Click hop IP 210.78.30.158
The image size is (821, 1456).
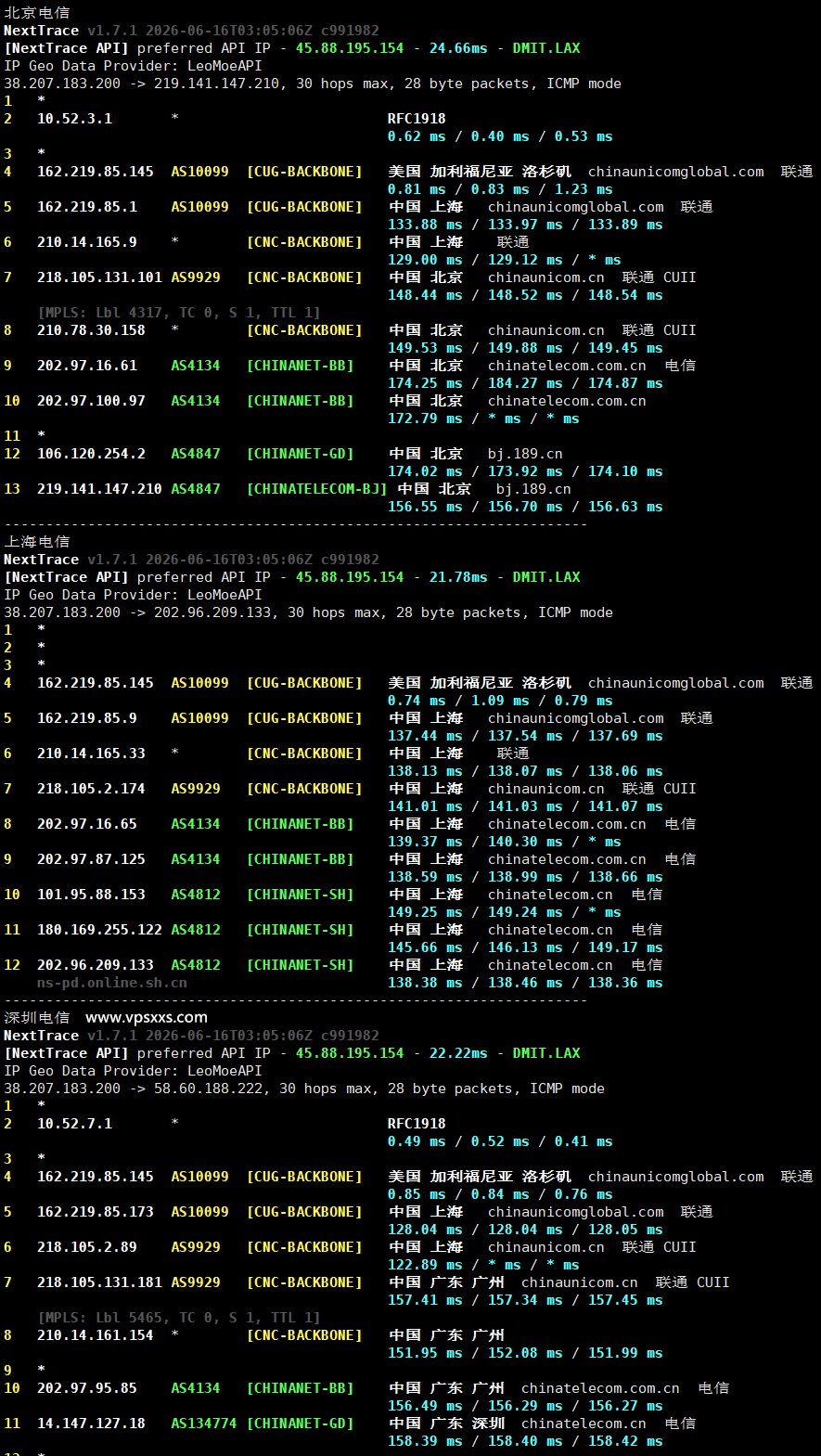91,330
